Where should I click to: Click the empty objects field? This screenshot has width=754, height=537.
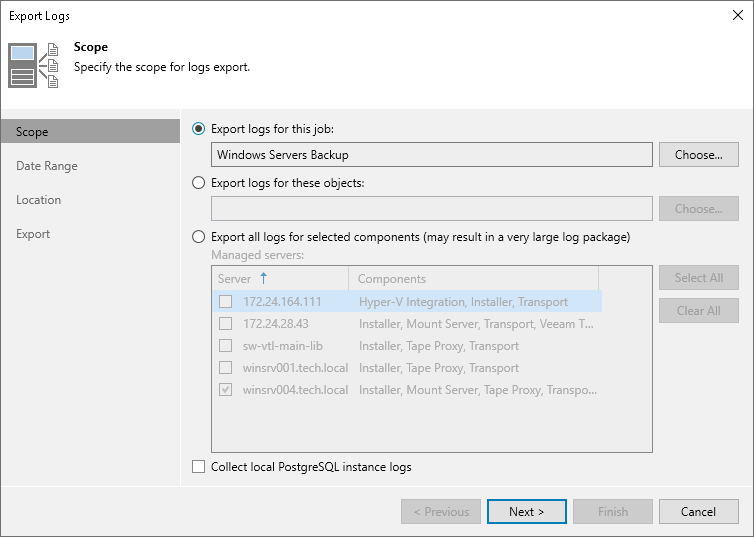432,208
